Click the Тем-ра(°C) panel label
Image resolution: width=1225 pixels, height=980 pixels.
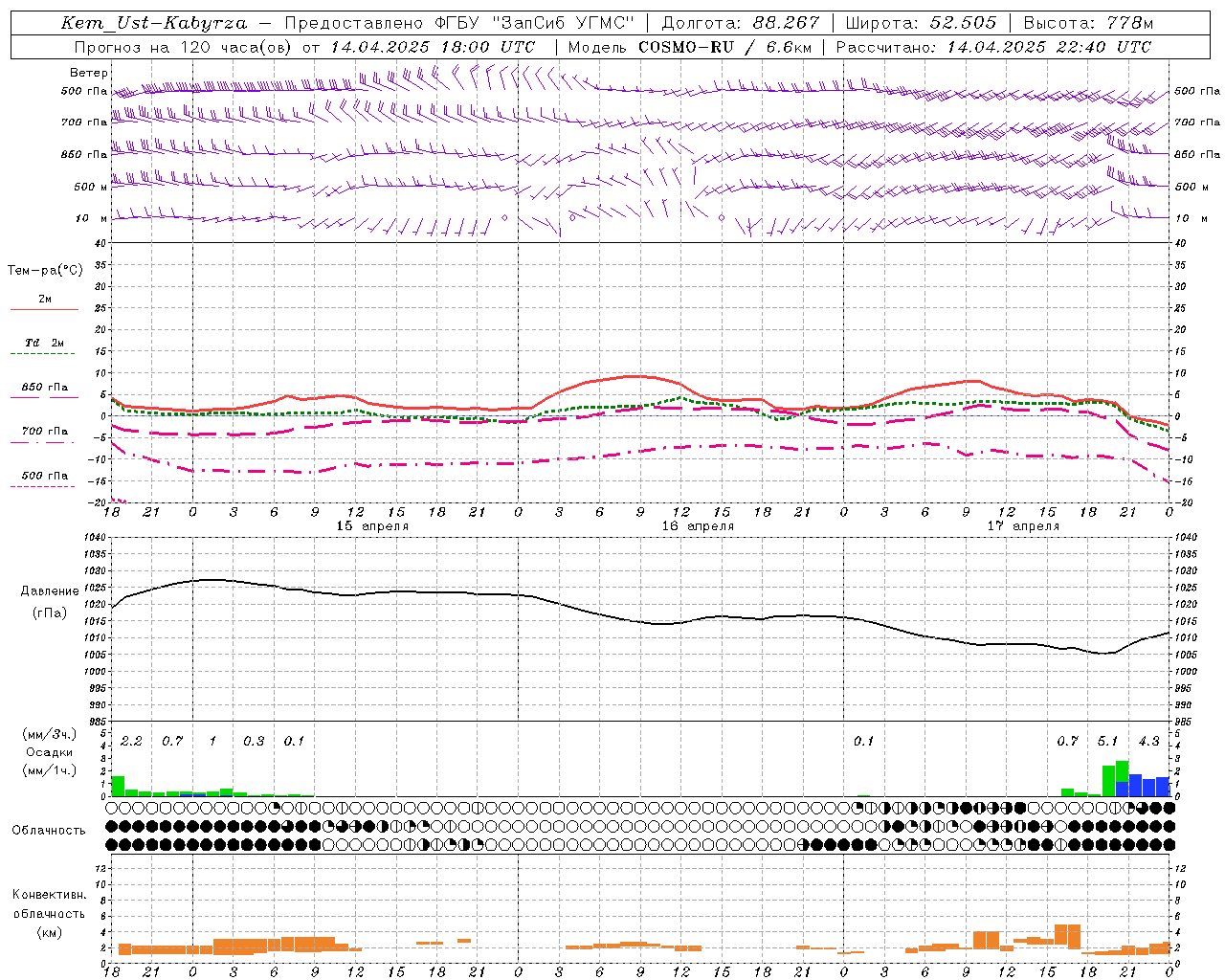click(45, 271)
